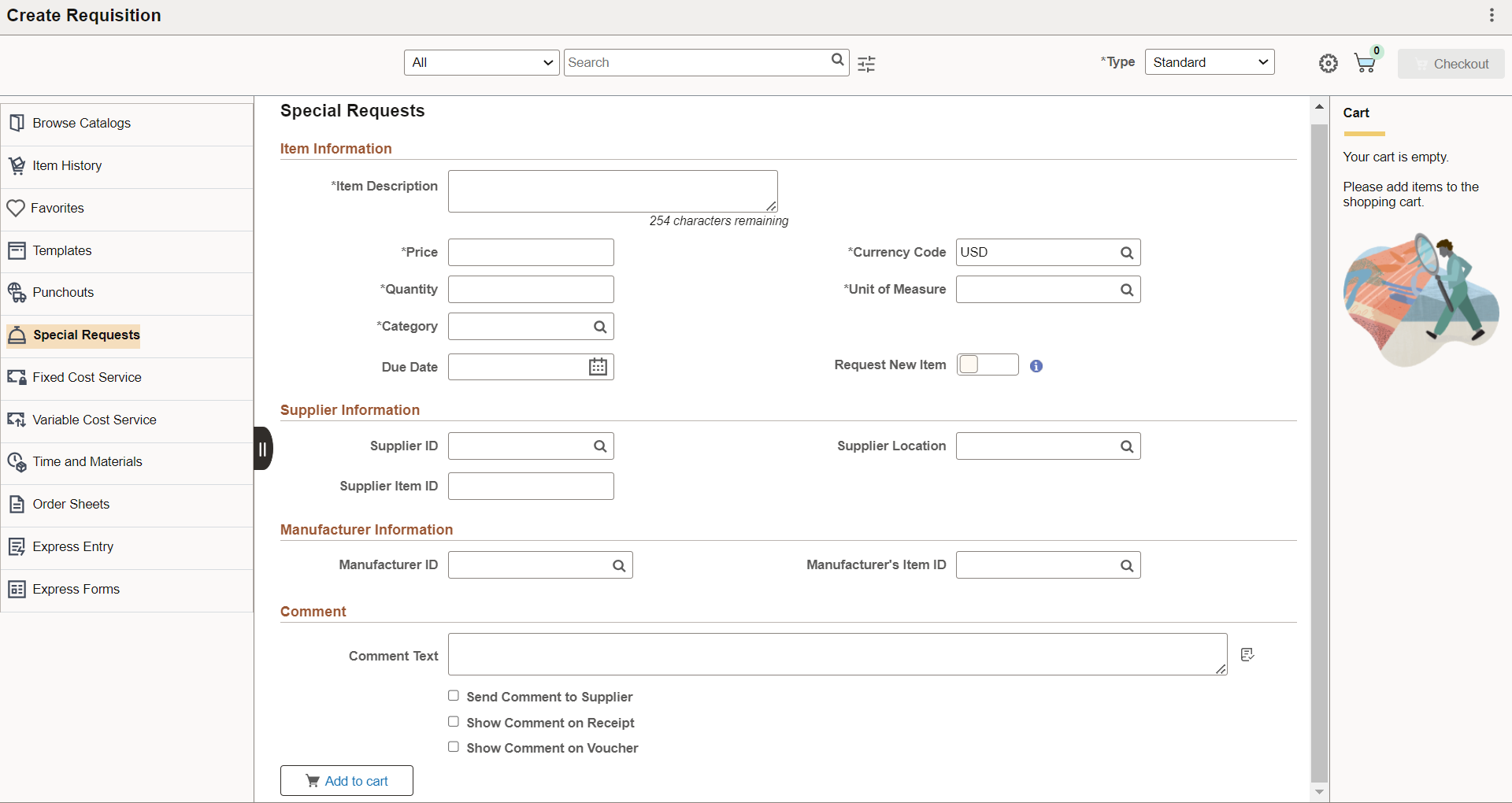Open comment text expand icon
Viewport: 1512px width, 803px height.
pos(1247,655)
